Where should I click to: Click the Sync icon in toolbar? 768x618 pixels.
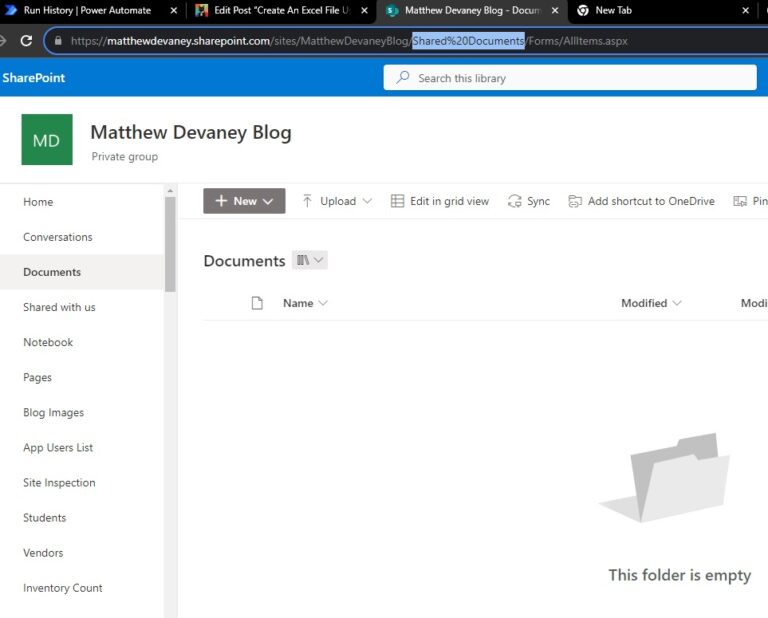[515, 201]
